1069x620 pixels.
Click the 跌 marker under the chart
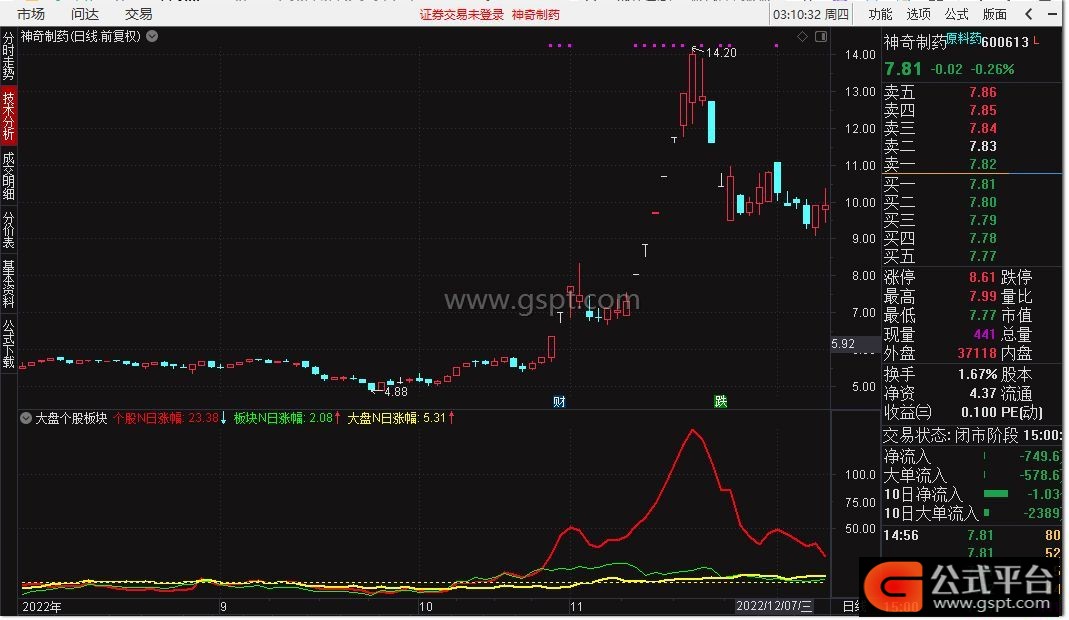pyautogui.click(x=721, y=402)
